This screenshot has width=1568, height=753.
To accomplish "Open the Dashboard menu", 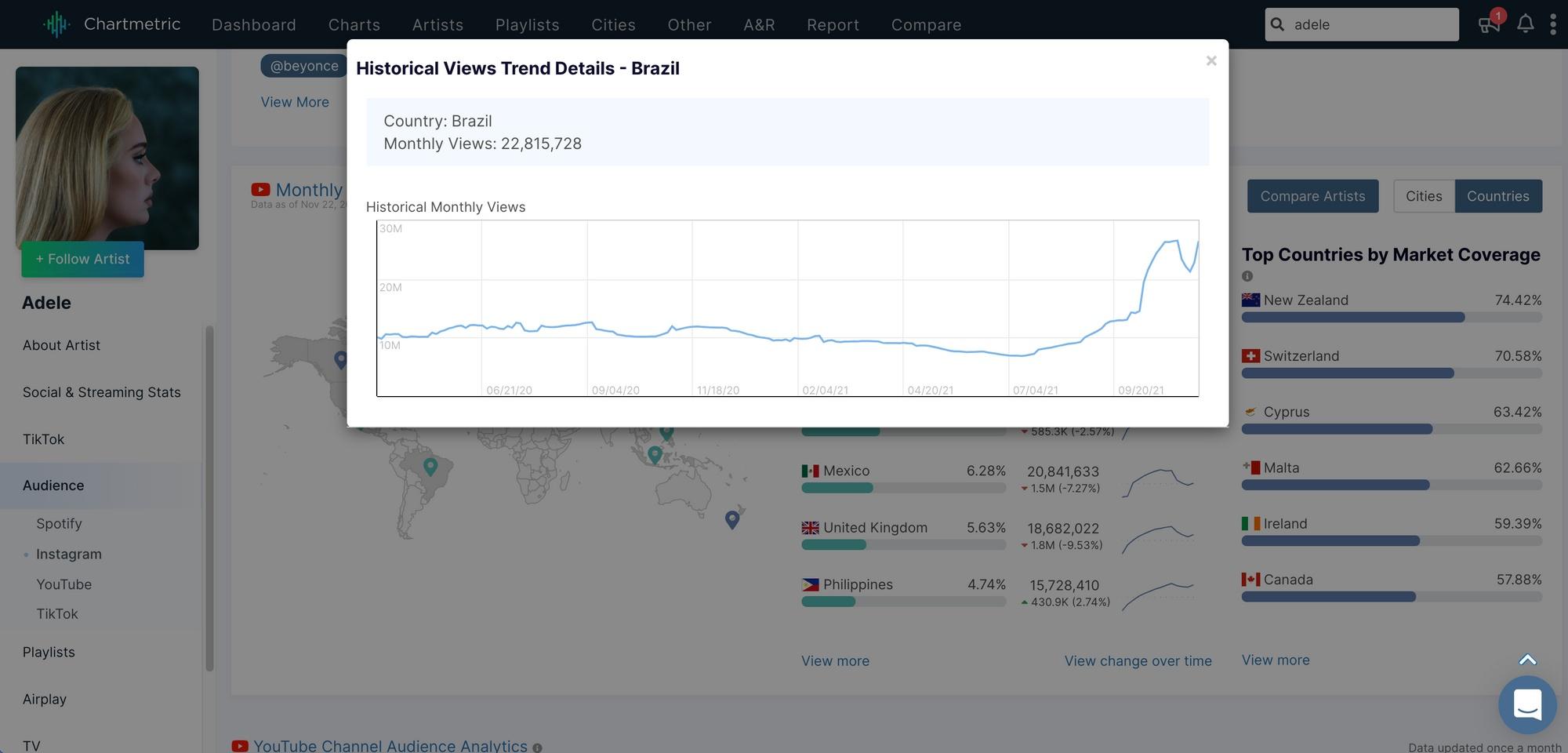I will (254, 24).
